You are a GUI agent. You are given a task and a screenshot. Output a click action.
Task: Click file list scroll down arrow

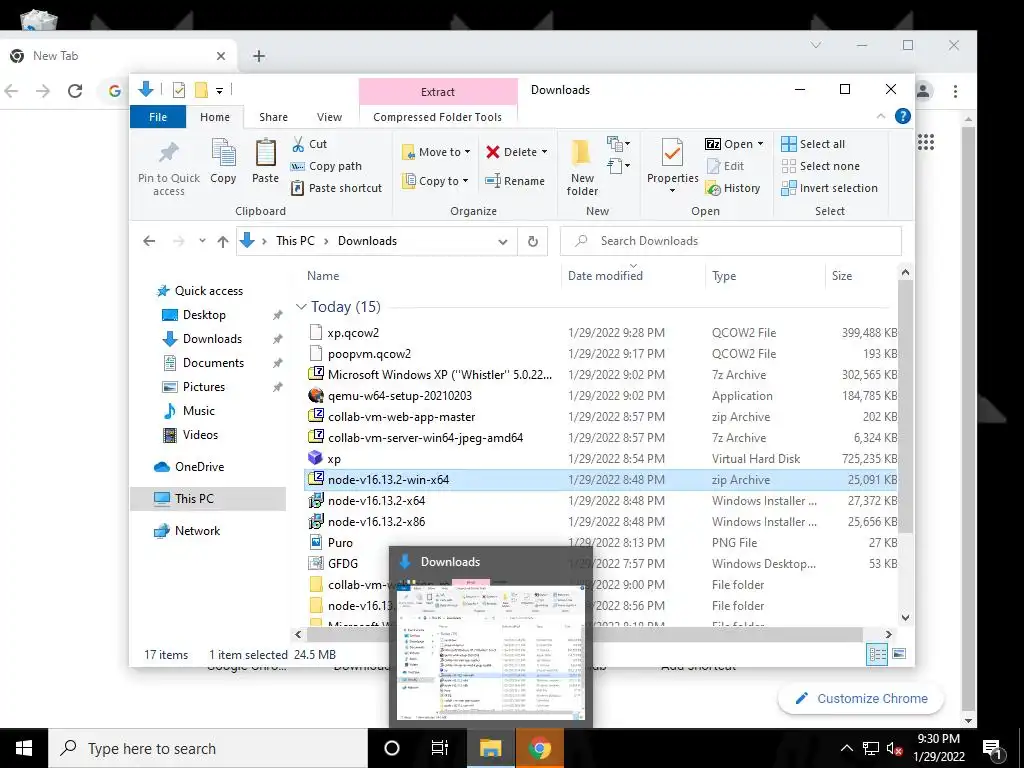click(x=905, y=617)
